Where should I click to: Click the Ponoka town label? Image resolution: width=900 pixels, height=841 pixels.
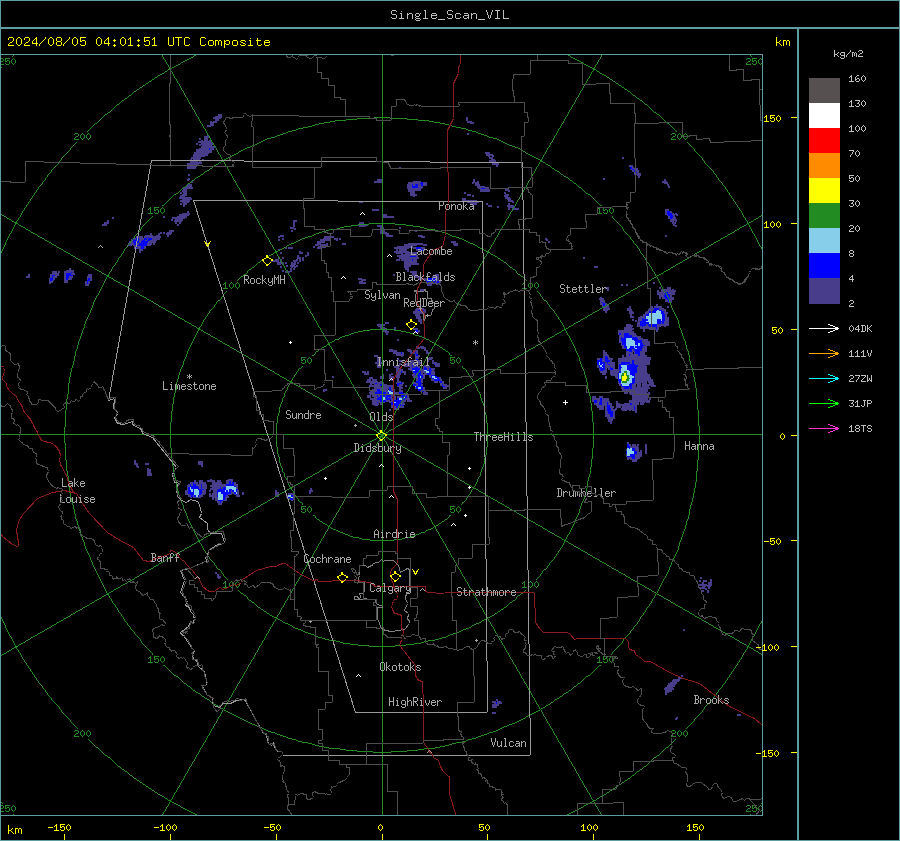tap(456, 206)
